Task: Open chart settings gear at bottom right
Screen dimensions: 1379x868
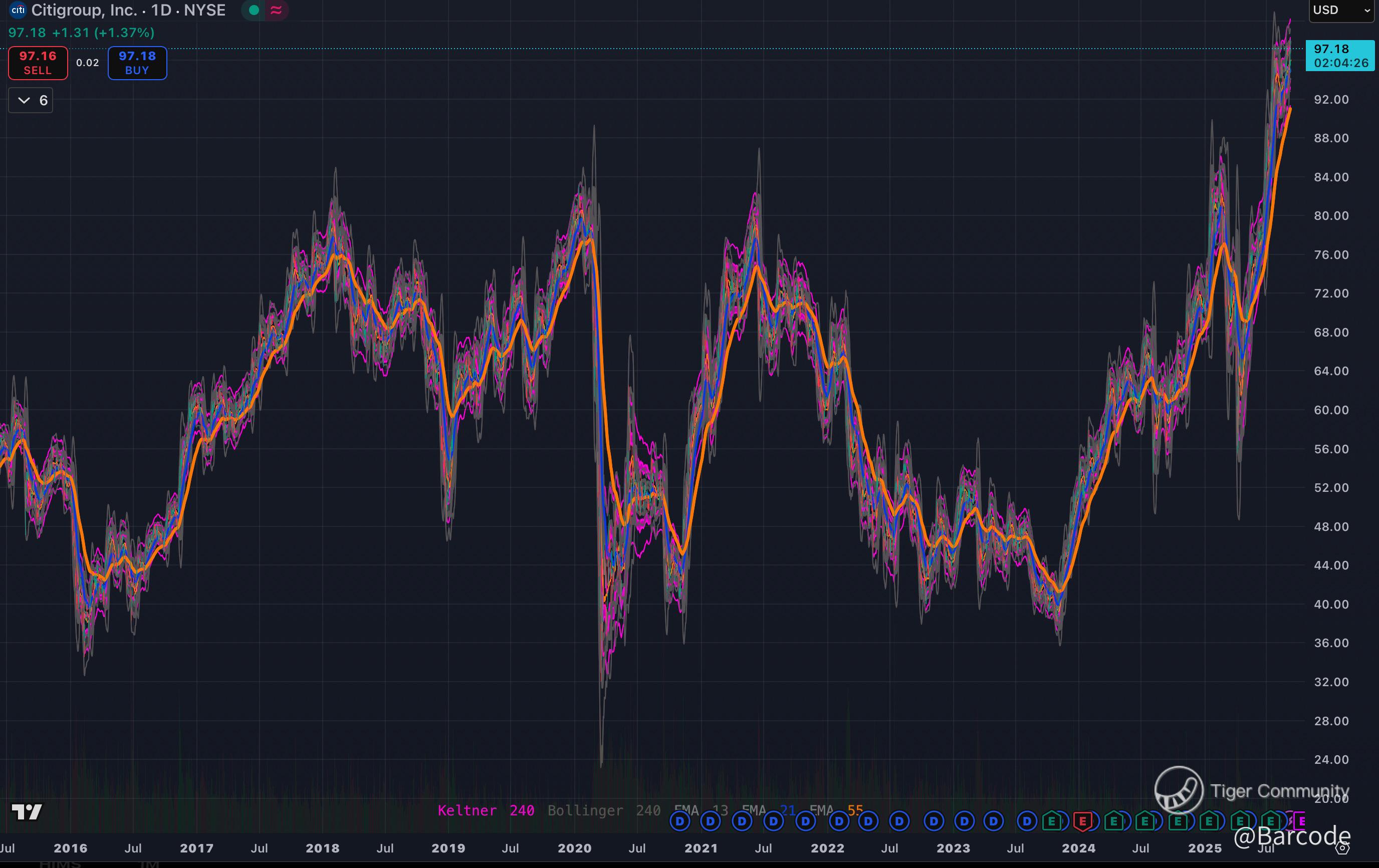Action: click(1342, 848)
